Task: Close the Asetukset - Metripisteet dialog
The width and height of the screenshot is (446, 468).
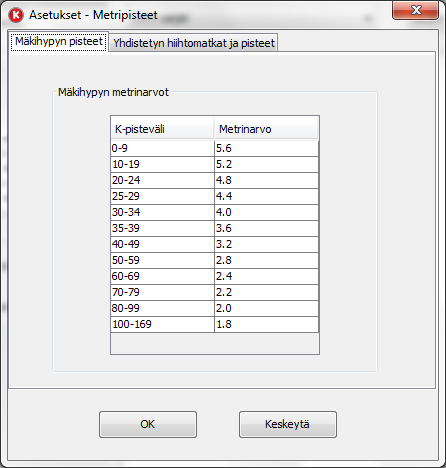Action: click(x=416, y=10)
